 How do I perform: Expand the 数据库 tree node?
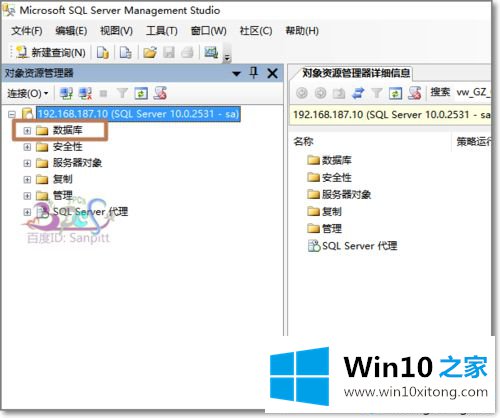[27, 131]
